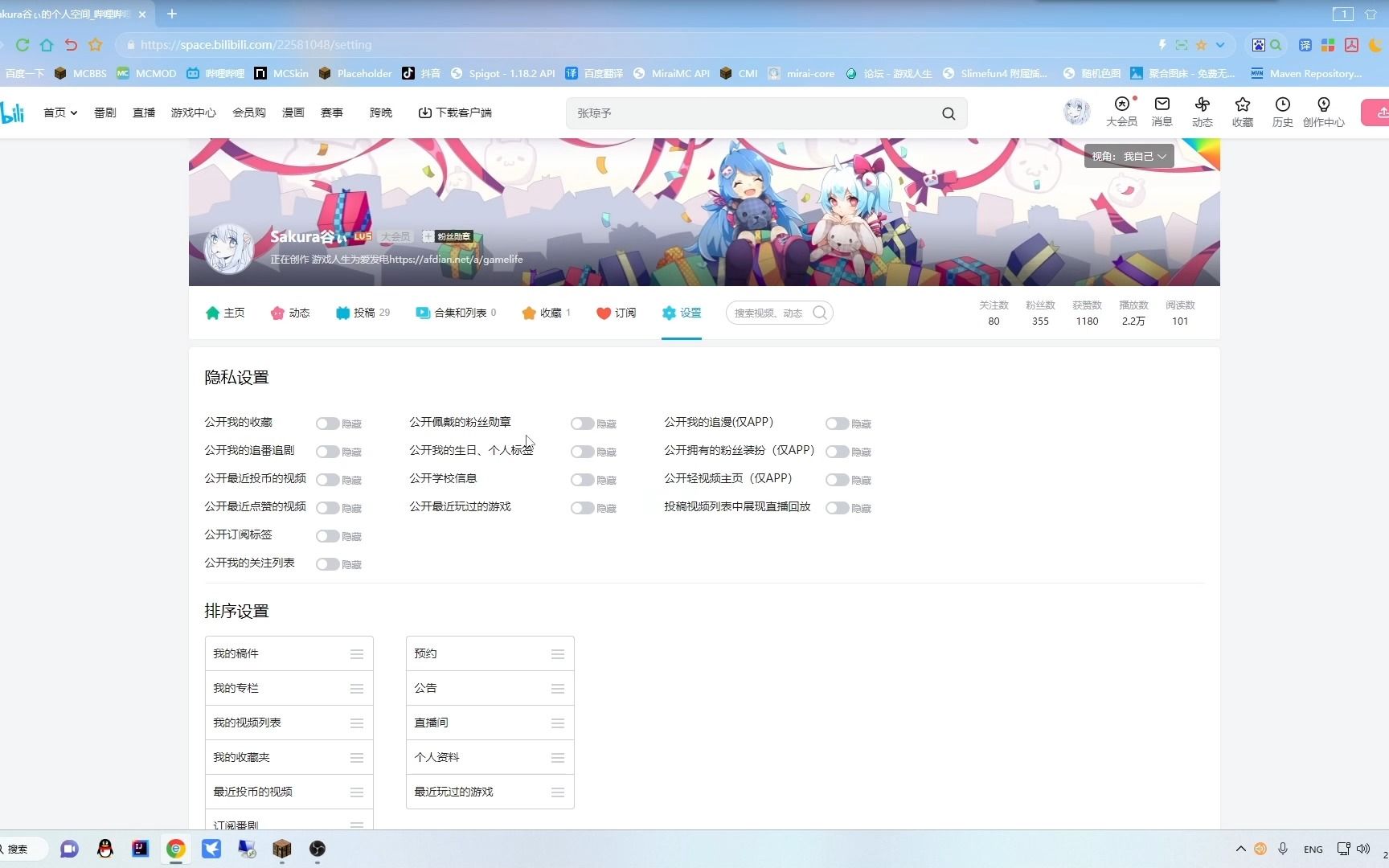
Task: Click the pink upload button in the header
Action: click(1376, 113)
